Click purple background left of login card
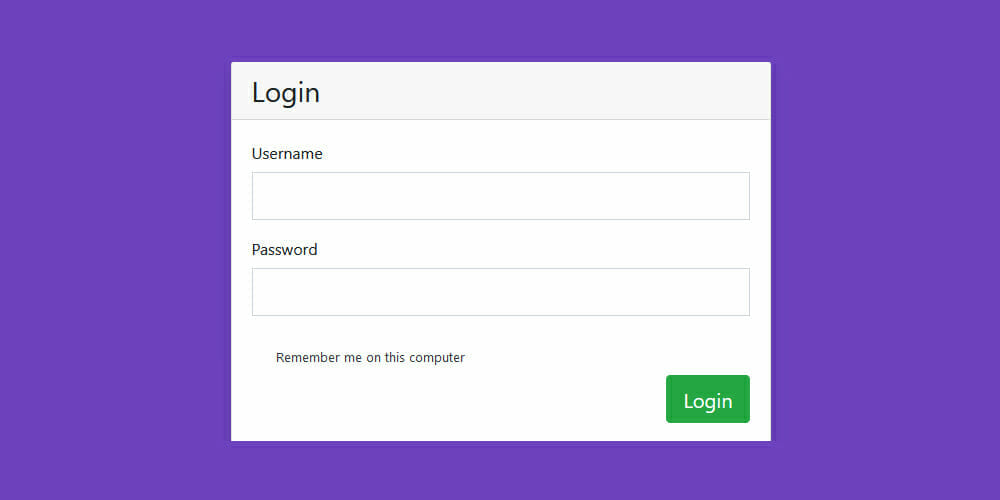This screenshot has height=500, width=1000. coord(115,250)
